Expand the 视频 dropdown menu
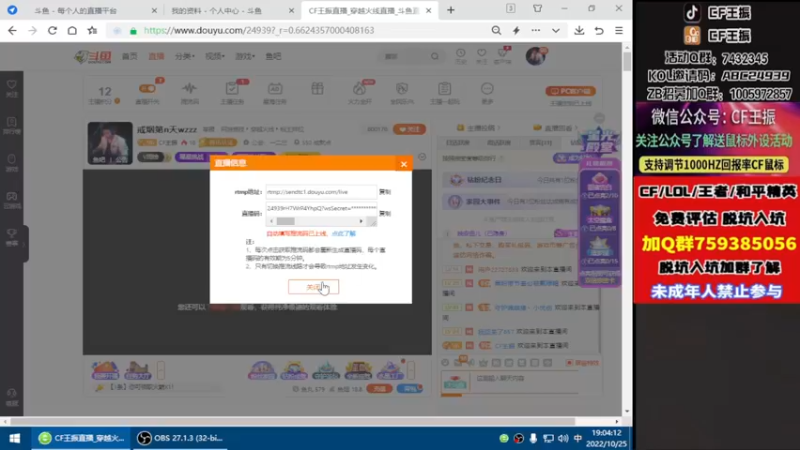The height and width of the screenshot is (450, 800). 215,56
